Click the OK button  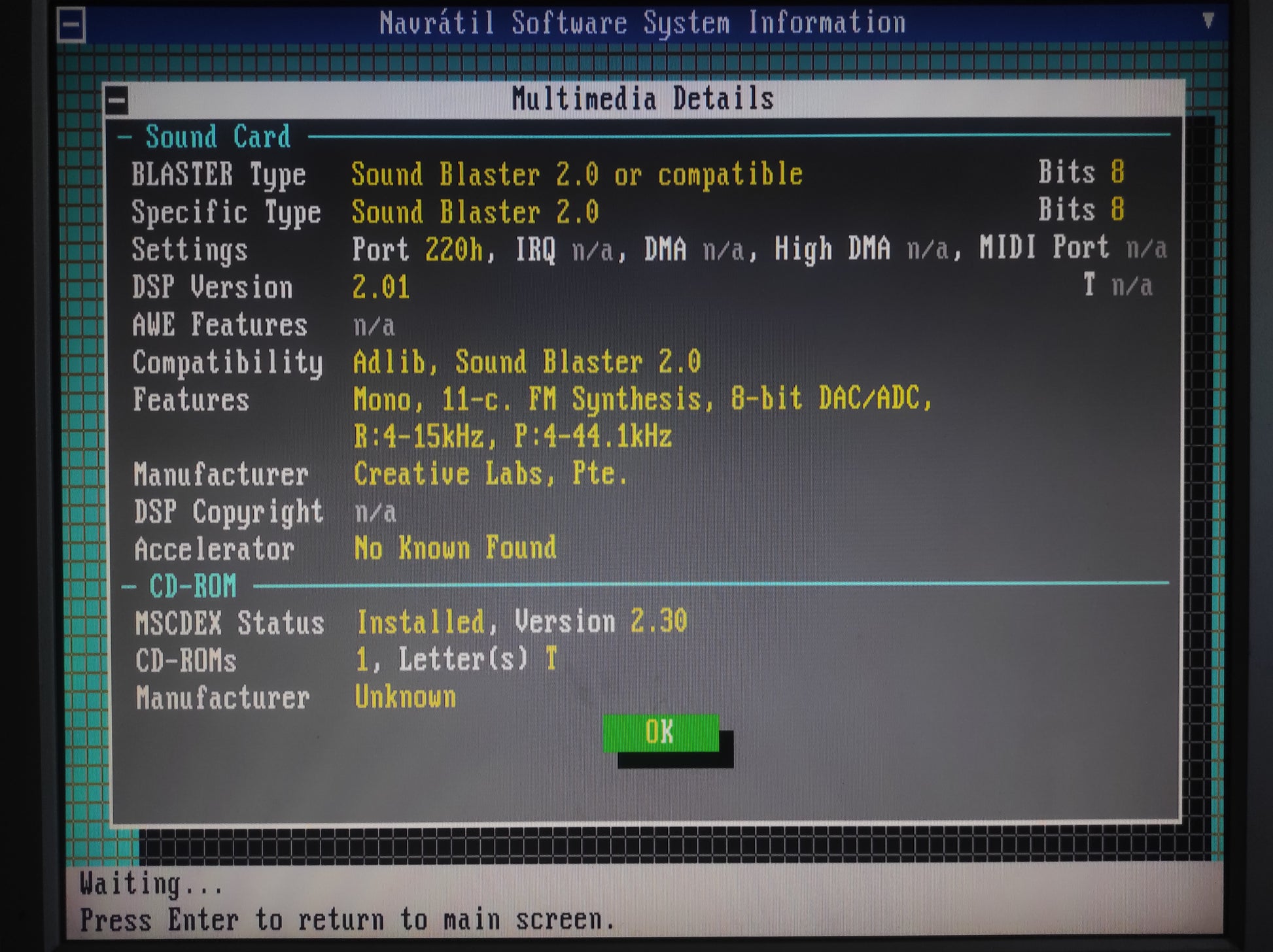pyautogui.click(x=660, y=732)
